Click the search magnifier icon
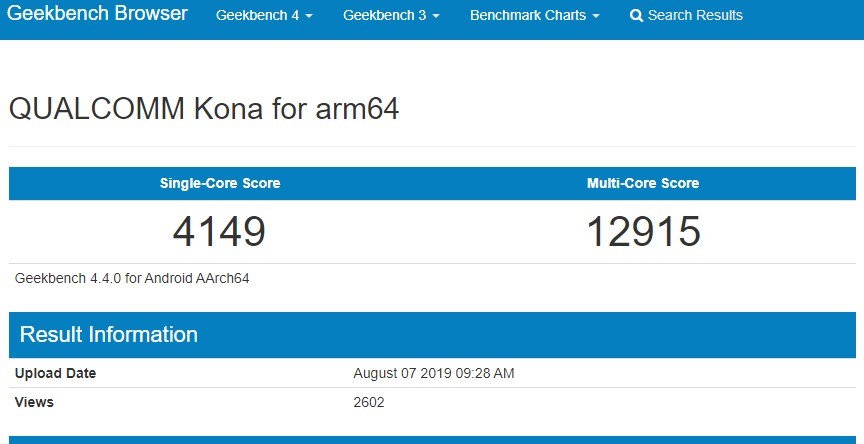Viewport: 864px width, 444px height. pos(636,16)
